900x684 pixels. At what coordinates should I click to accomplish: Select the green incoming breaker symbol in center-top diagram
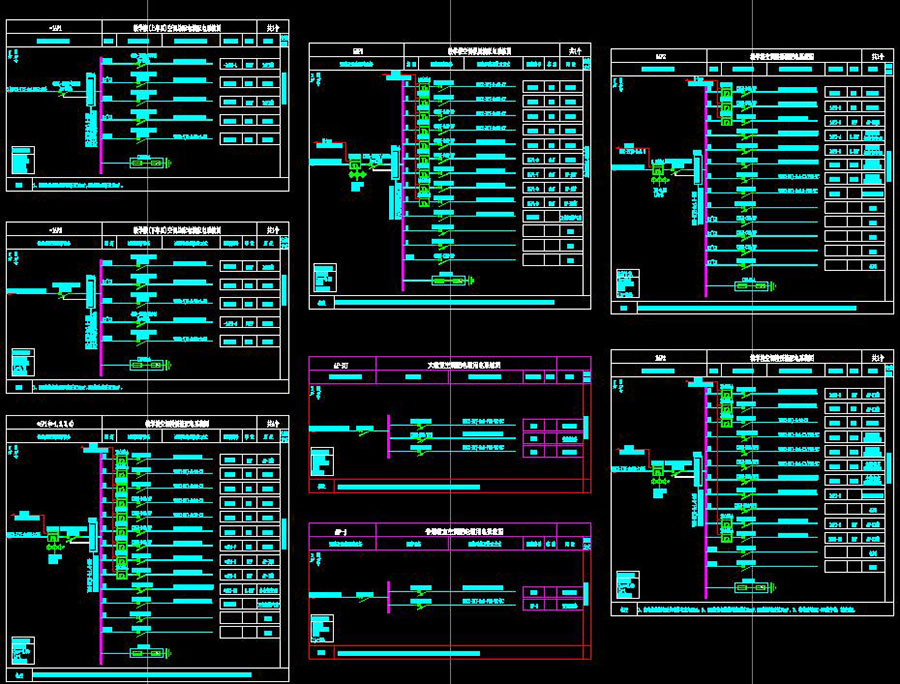tap(356, 166)
